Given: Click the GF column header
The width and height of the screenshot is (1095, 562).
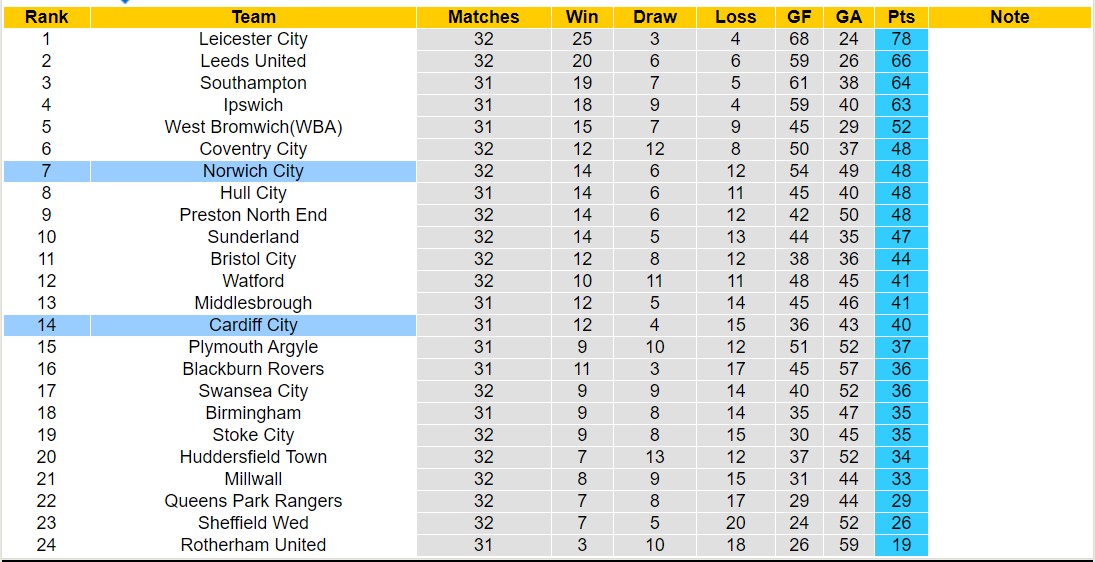Looking at the screenshot, I should 798,17.
